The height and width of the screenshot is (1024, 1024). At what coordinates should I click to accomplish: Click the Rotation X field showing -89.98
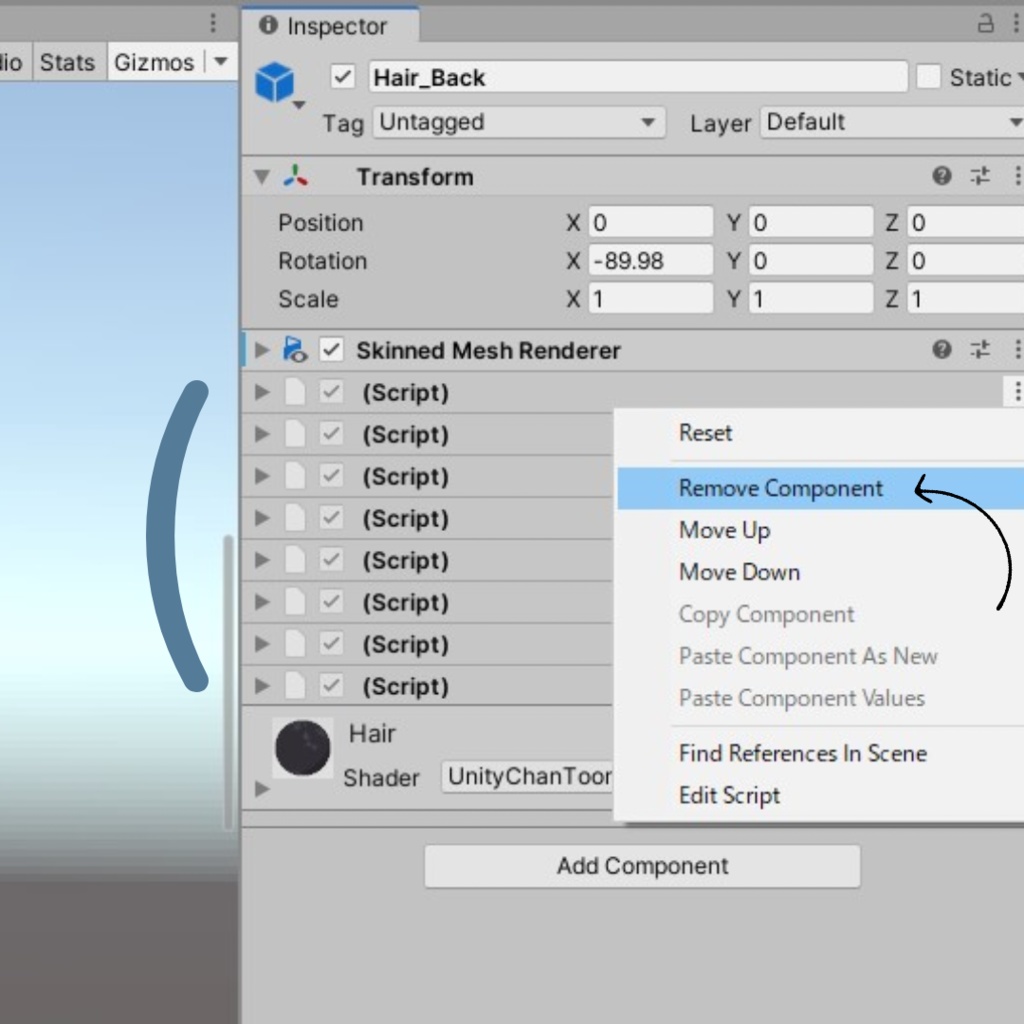(650, 261)
